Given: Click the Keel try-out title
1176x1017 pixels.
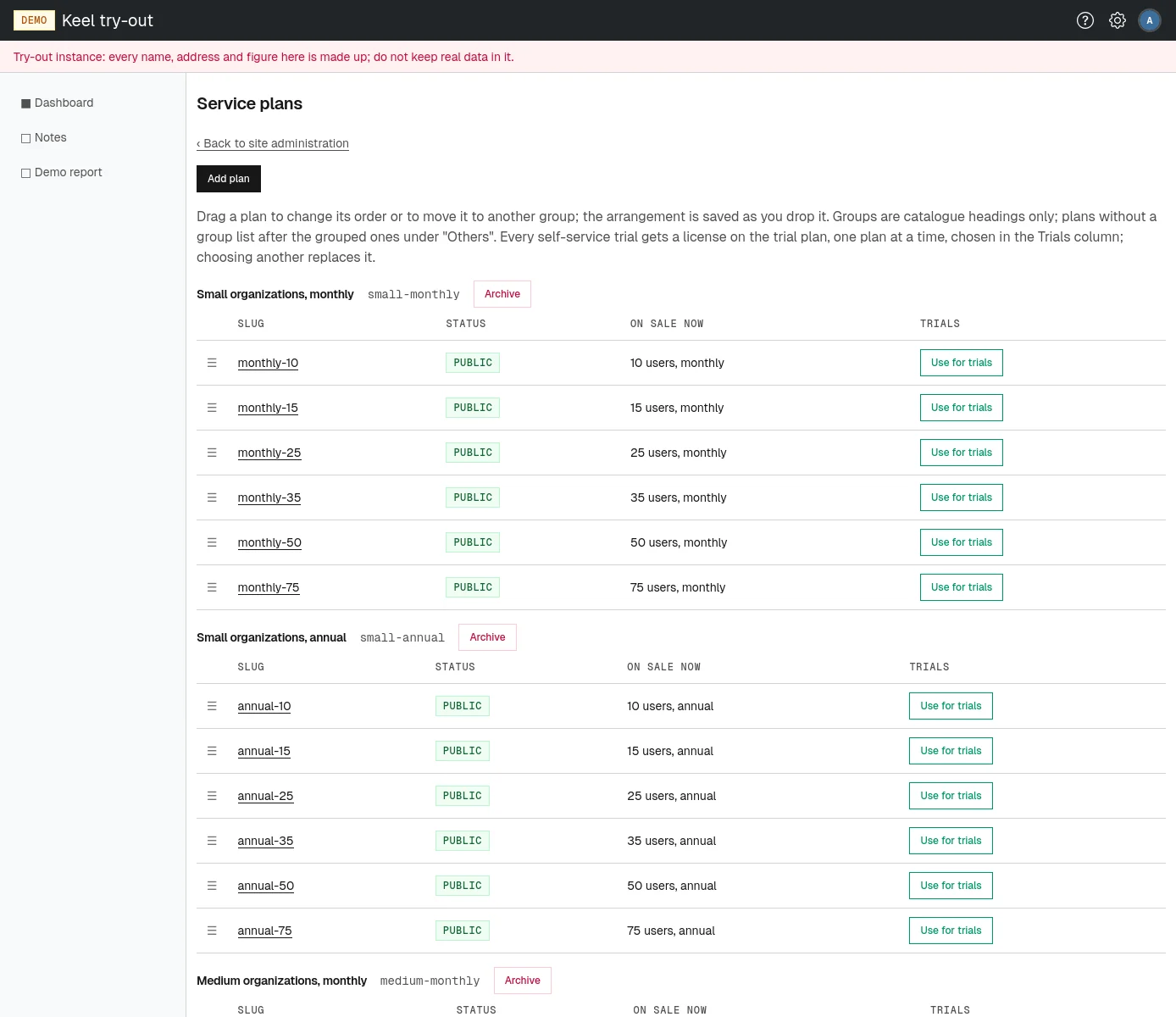Looking at the screenshot, I should pos(108,20).
